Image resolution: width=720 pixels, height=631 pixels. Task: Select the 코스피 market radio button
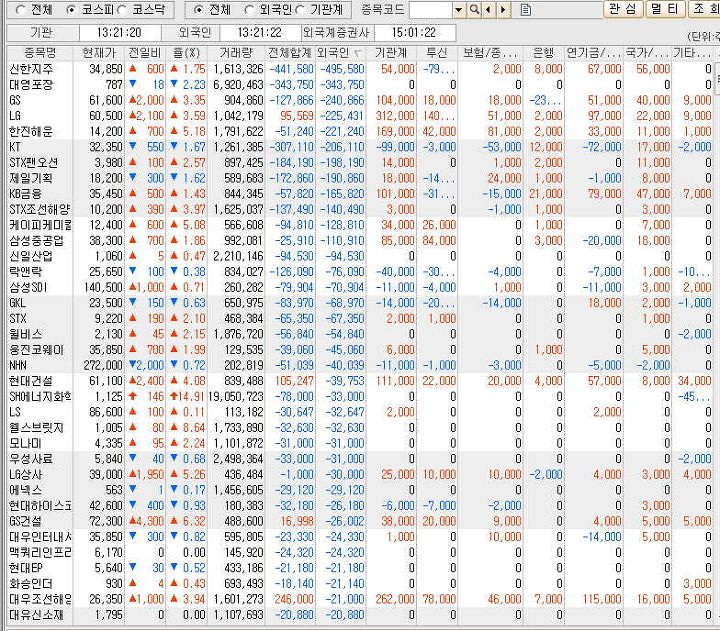click(x=71, y=10)
